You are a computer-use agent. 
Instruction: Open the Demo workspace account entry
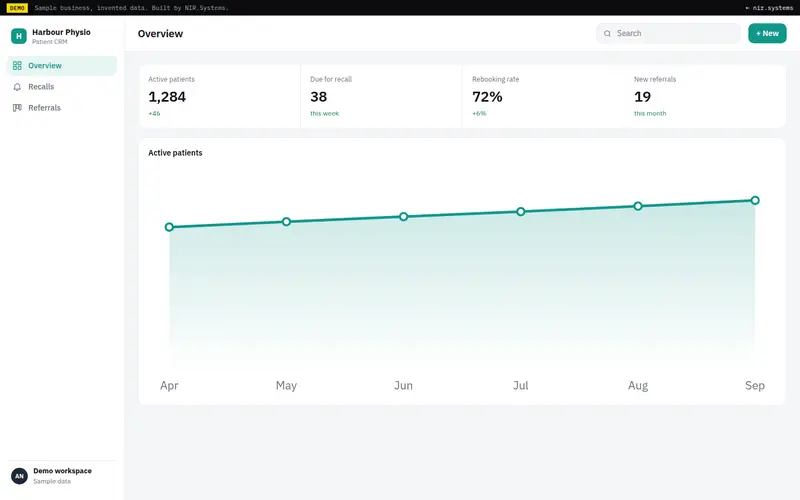click(62, 476)
